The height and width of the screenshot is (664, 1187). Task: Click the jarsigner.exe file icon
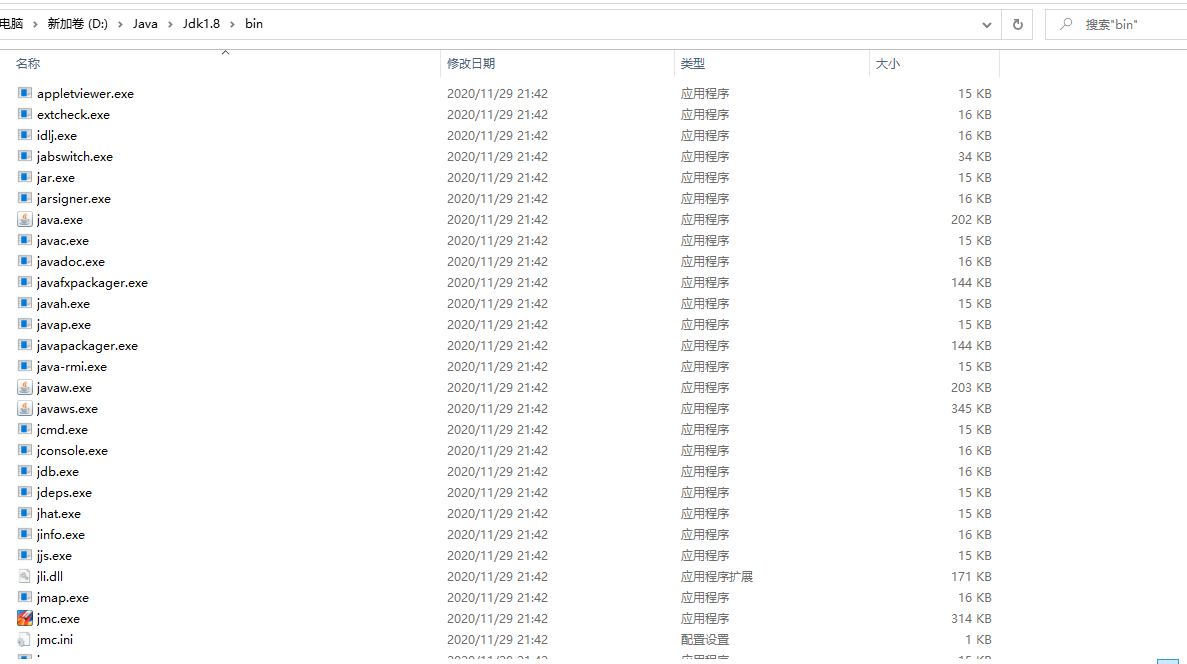coord(24,198)
